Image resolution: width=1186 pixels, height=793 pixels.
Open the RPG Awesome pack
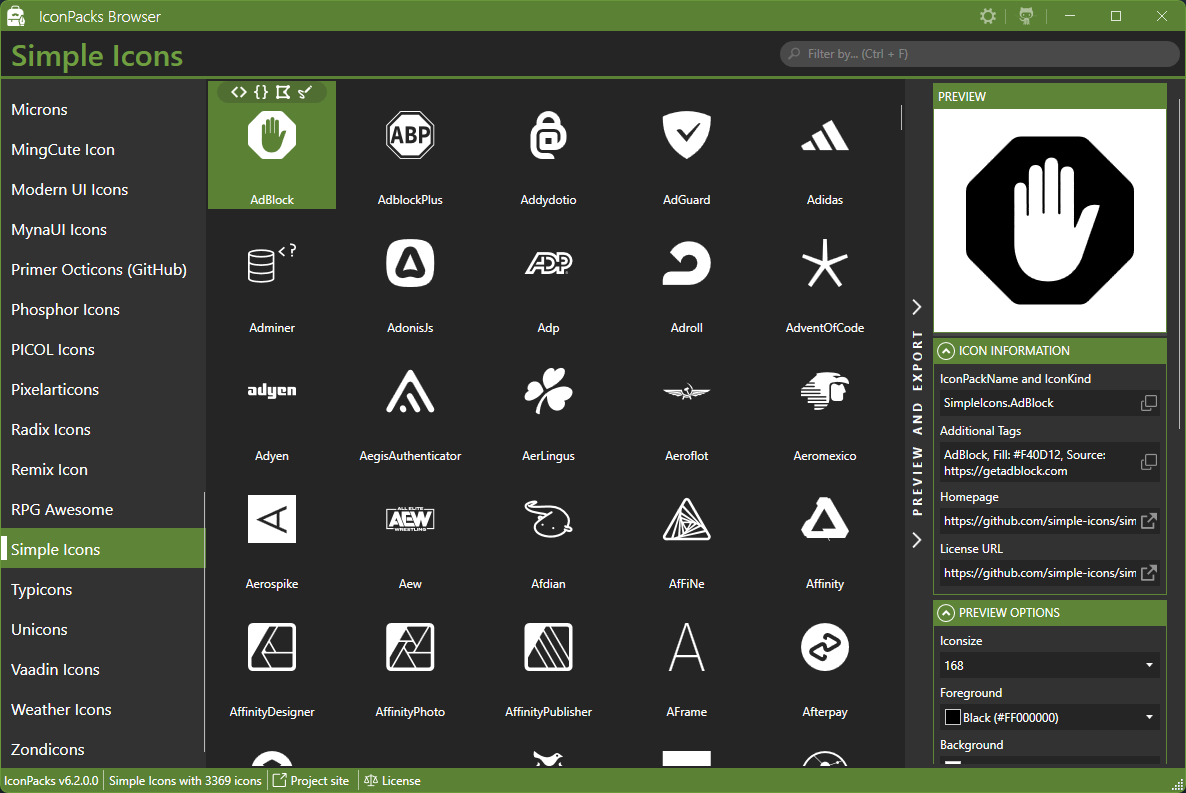102,510
